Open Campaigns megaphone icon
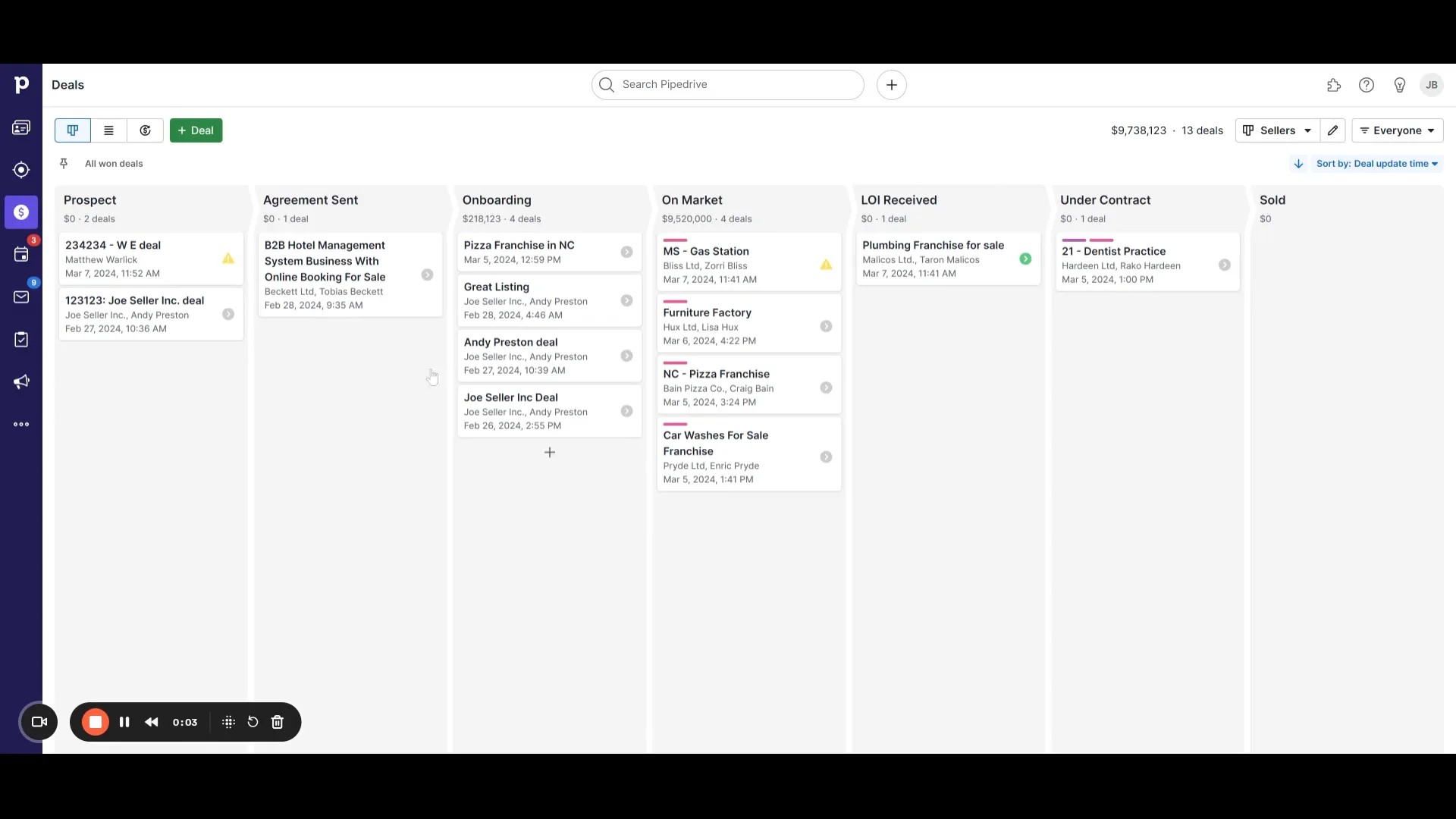Viewport: 1456px width, 819px height. (x=21, y=382)
